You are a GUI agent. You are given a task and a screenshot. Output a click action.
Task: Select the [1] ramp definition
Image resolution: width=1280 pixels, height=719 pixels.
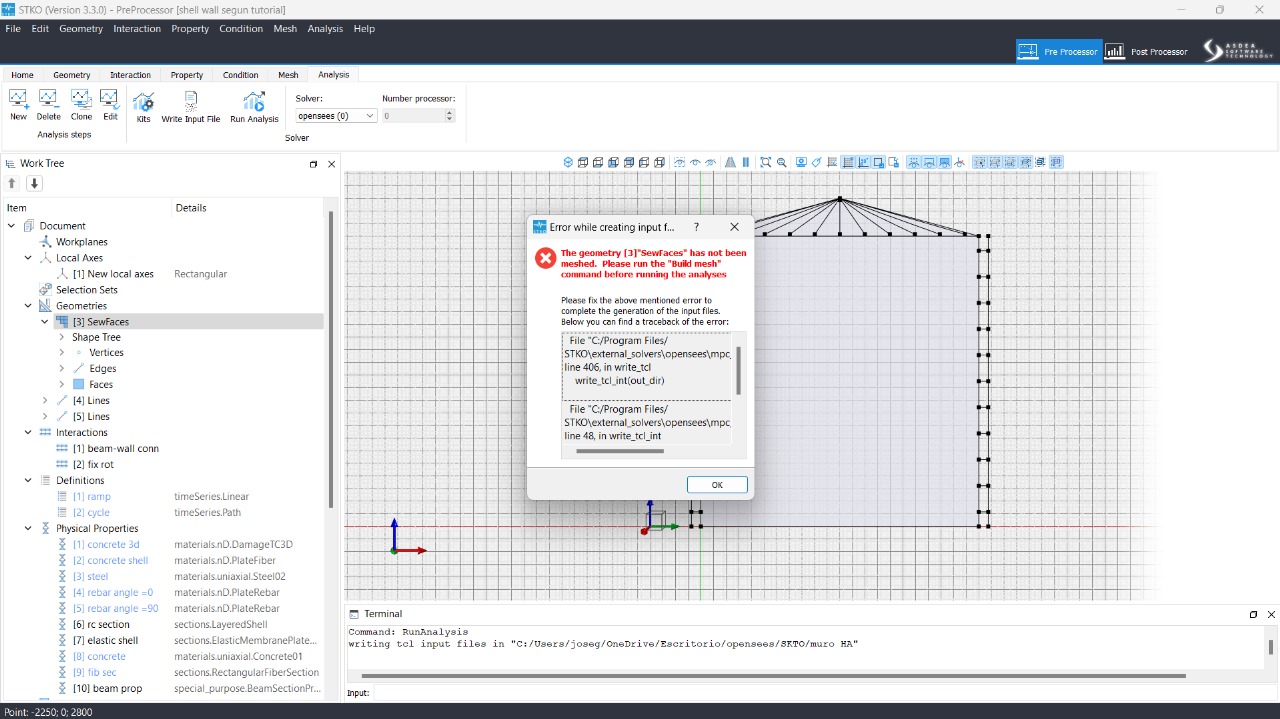click(91, 497)
